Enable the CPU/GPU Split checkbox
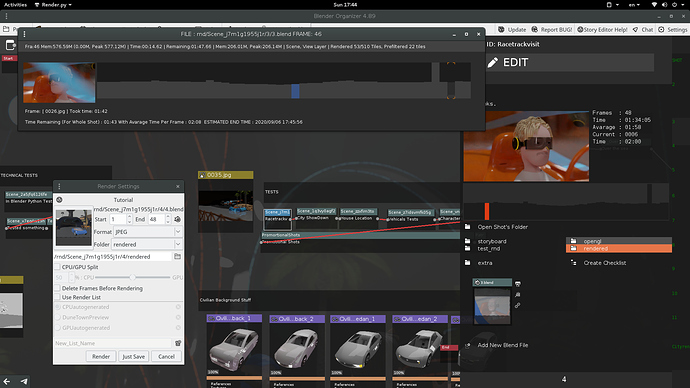690x388 pixels. pyautogui.click(x=57, y=267)
